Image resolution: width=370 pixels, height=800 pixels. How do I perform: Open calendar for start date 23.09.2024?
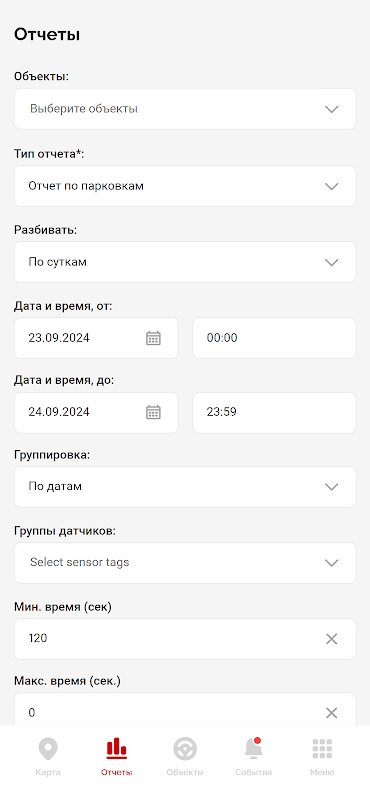pyautogui.click(x=154, y=338)
